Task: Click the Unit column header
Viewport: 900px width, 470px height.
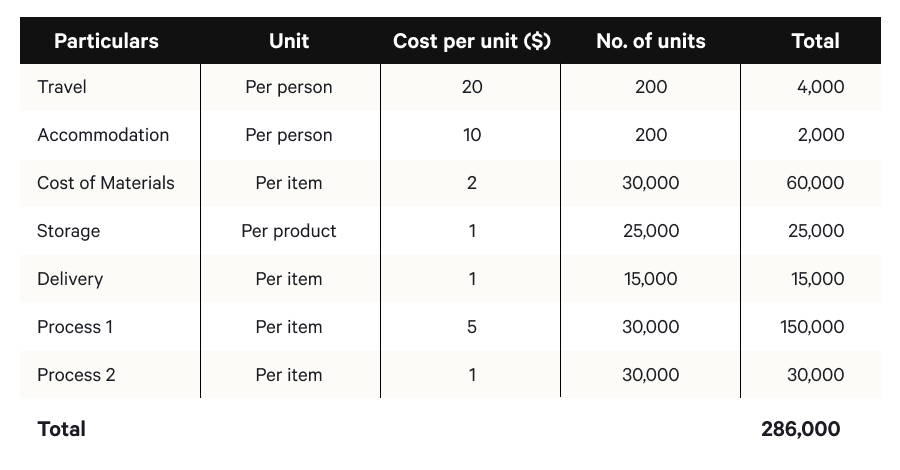Action: click(289, 41)
